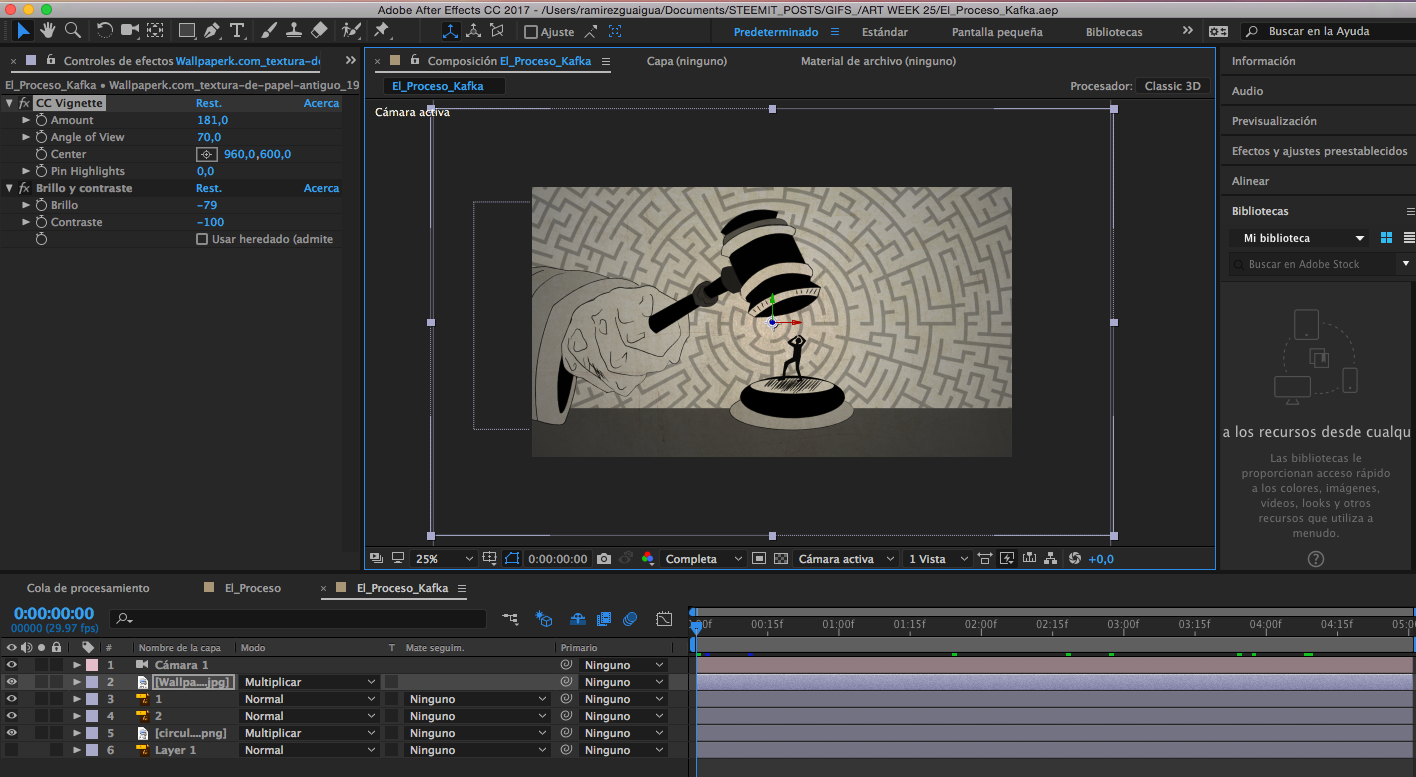Open the Graph Editor icon
Screen dimensions: 1416x777
pyautogui.click(x=665, y=619)
